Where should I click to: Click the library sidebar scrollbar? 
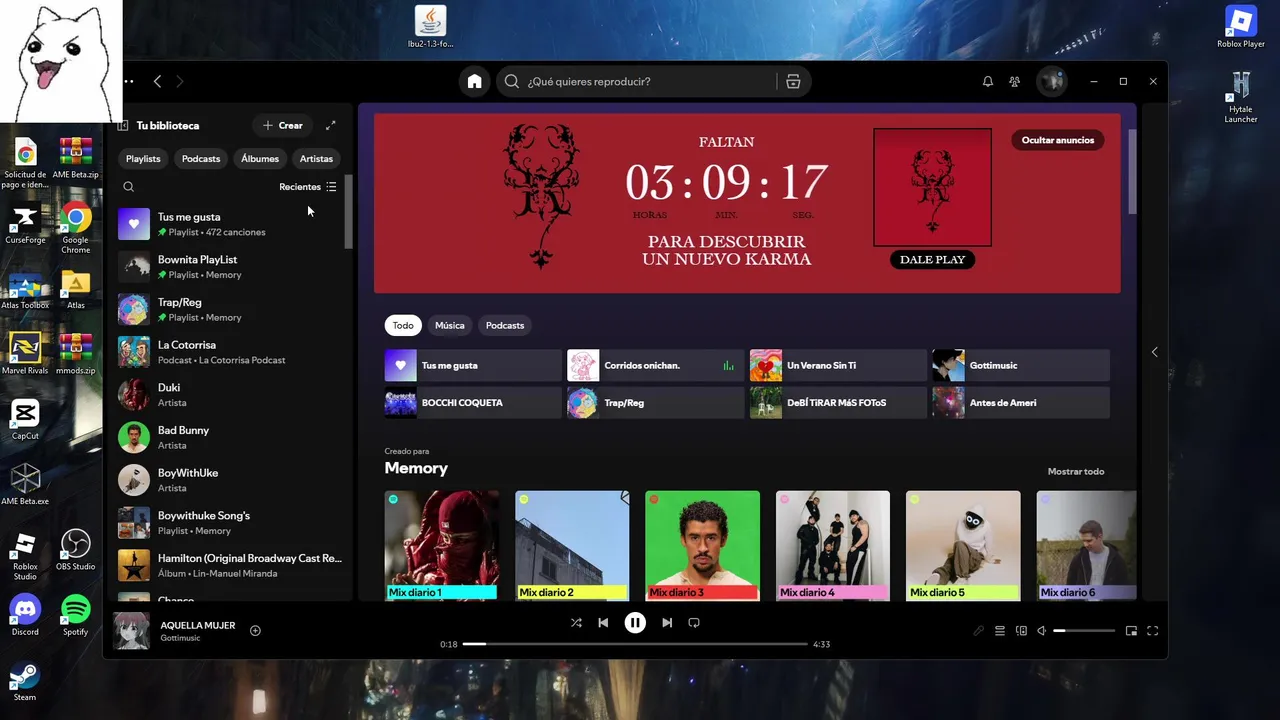[x=348, y=212]
